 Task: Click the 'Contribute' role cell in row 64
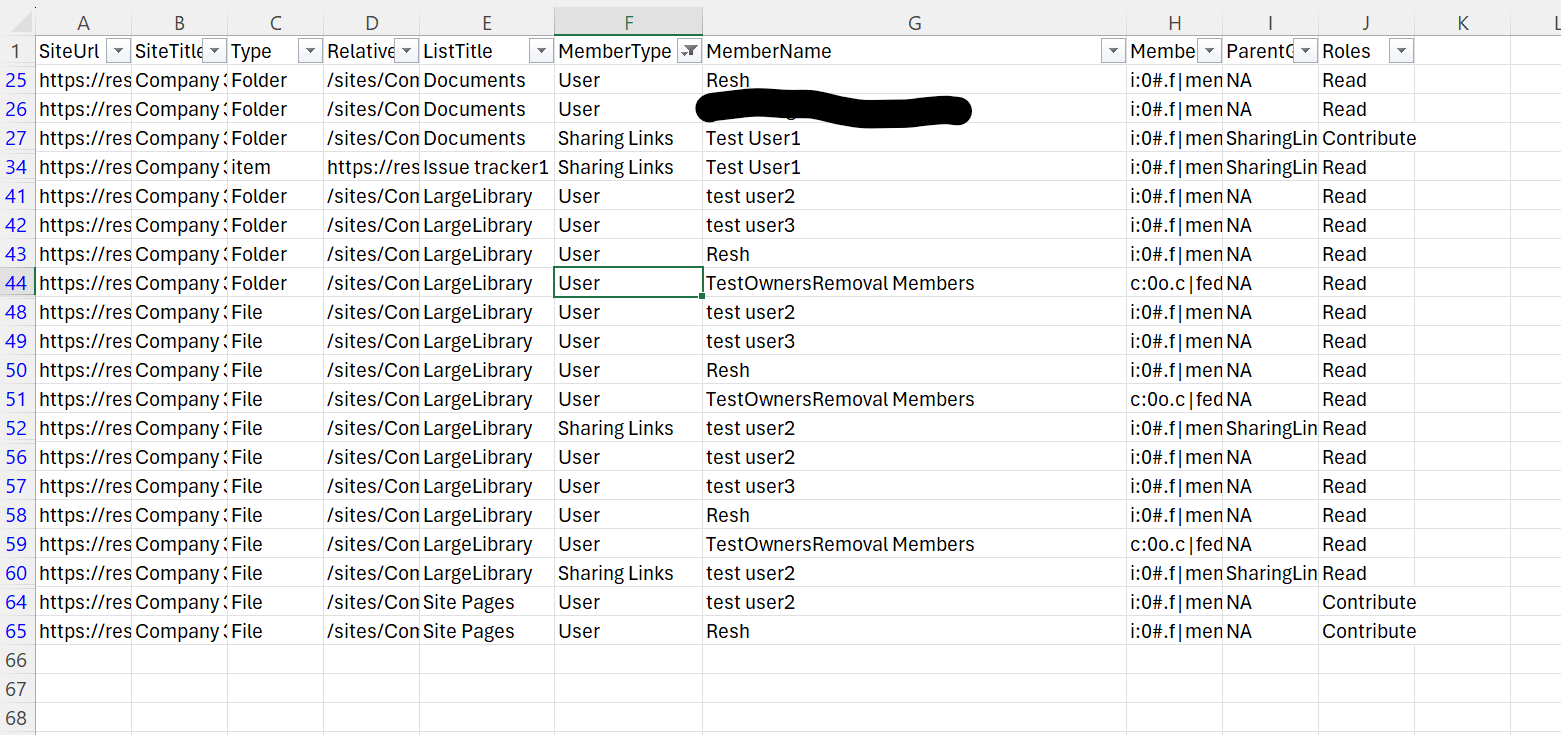coord(1369,602)
